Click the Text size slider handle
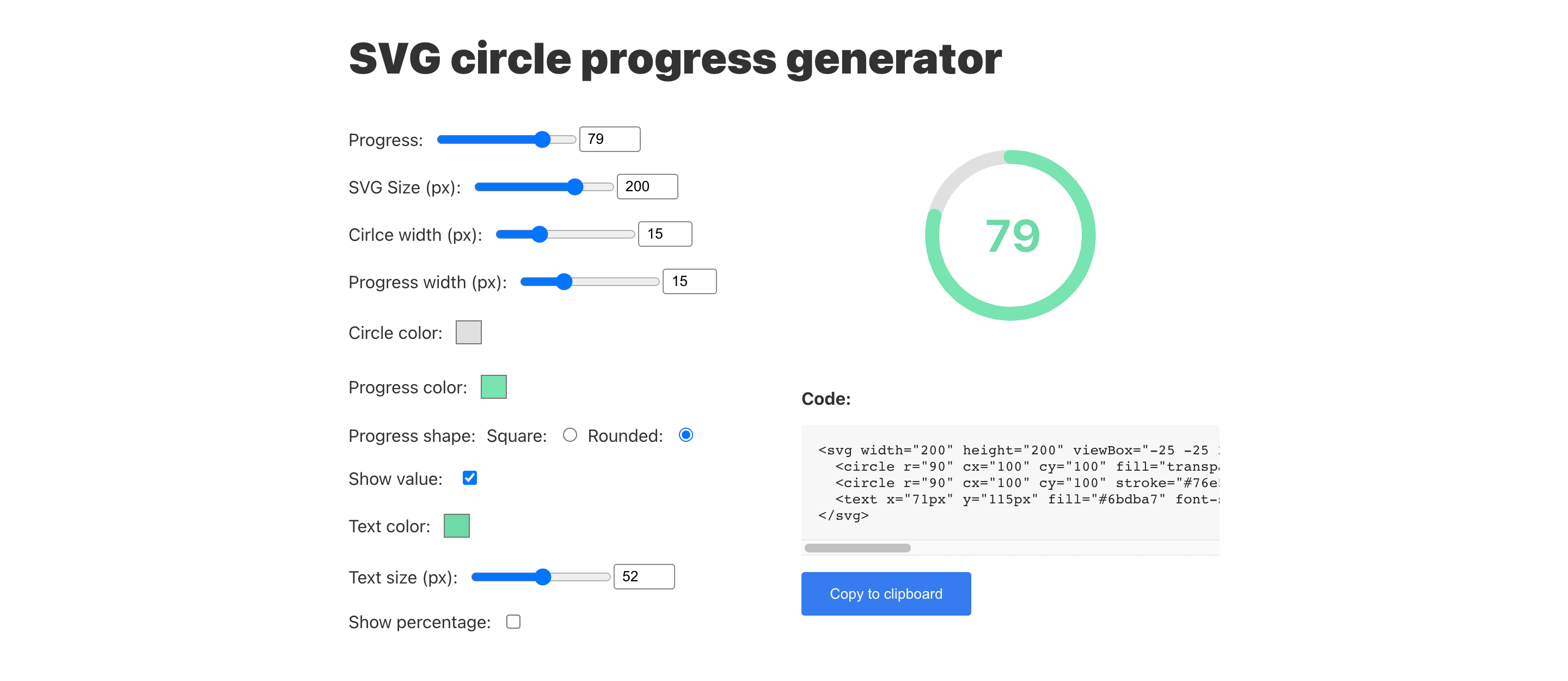 point(543,576)
